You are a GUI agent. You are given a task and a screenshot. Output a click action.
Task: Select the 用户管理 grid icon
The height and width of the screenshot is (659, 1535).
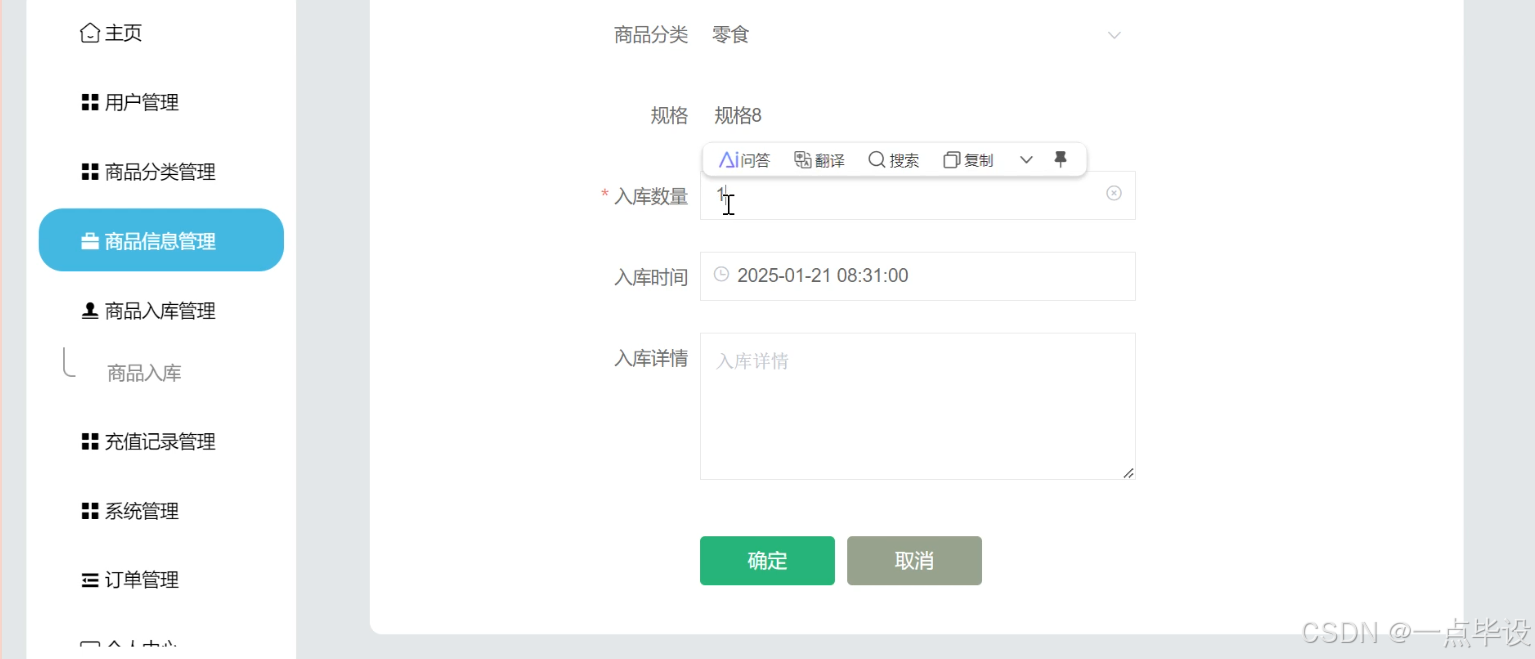[88, 101]
